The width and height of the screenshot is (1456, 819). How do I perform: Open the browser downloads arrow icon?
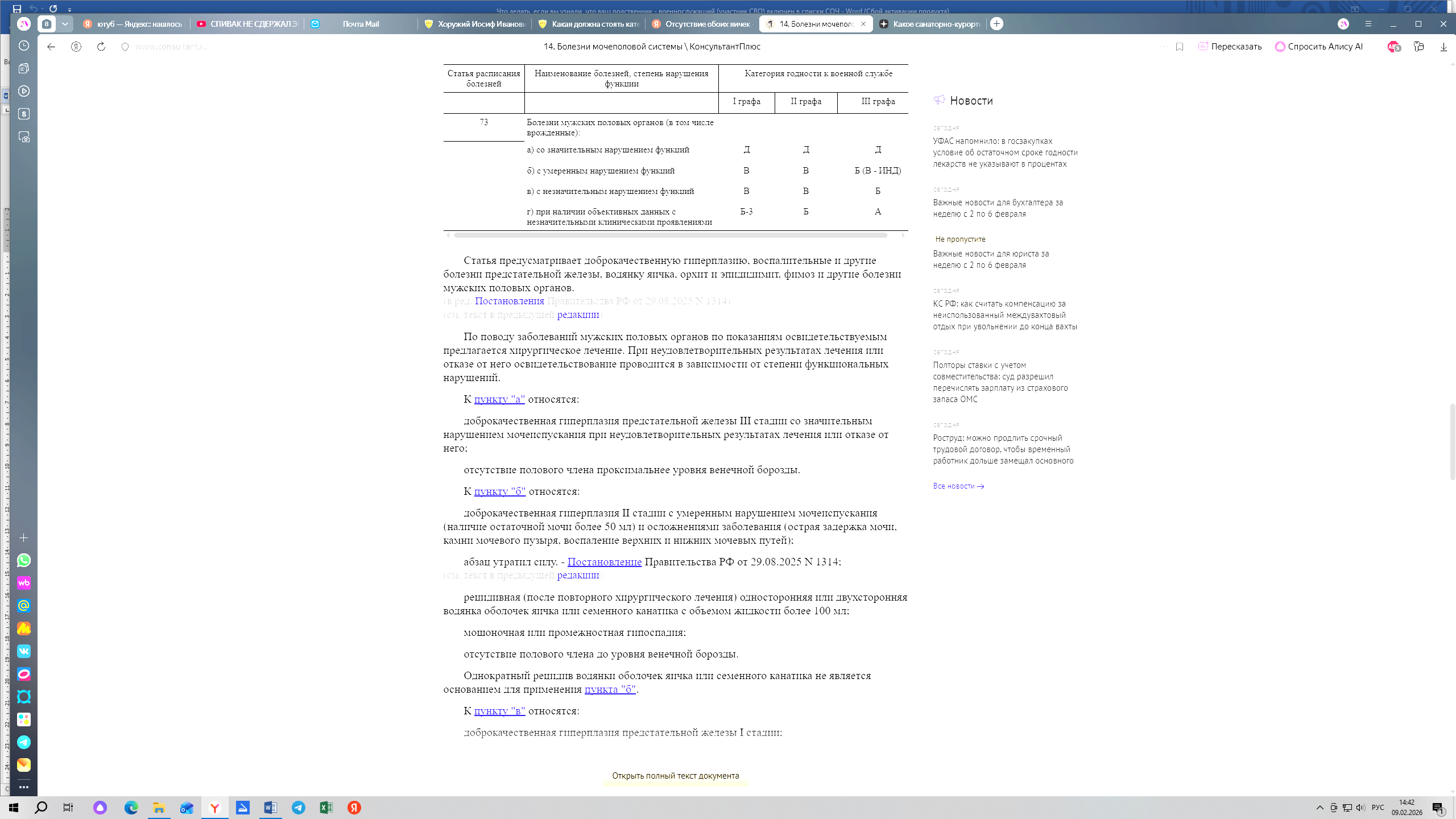pos(1443,47)
